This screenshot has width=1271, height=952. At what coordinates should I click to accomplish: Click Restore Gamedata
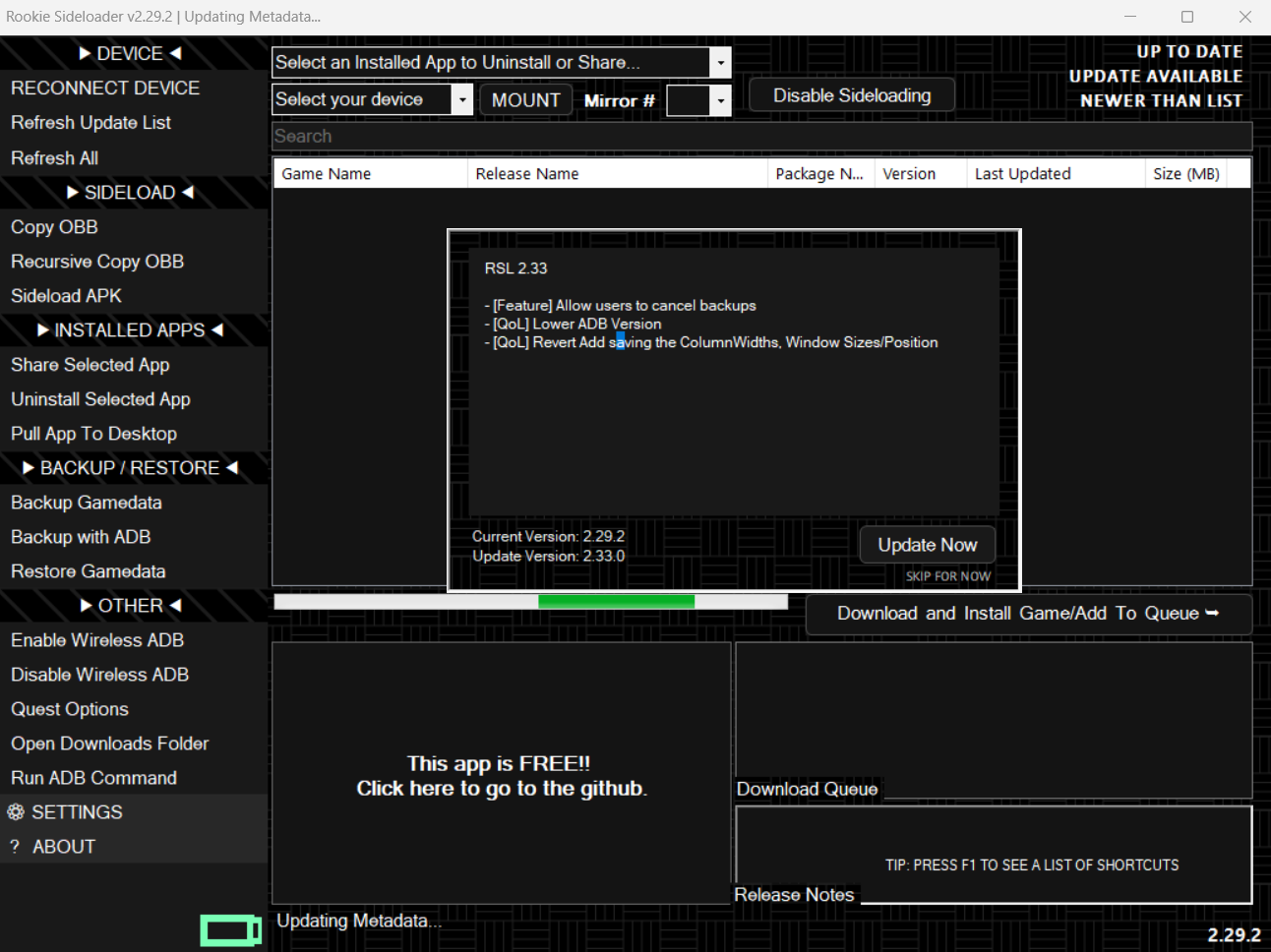pos(134,571)
